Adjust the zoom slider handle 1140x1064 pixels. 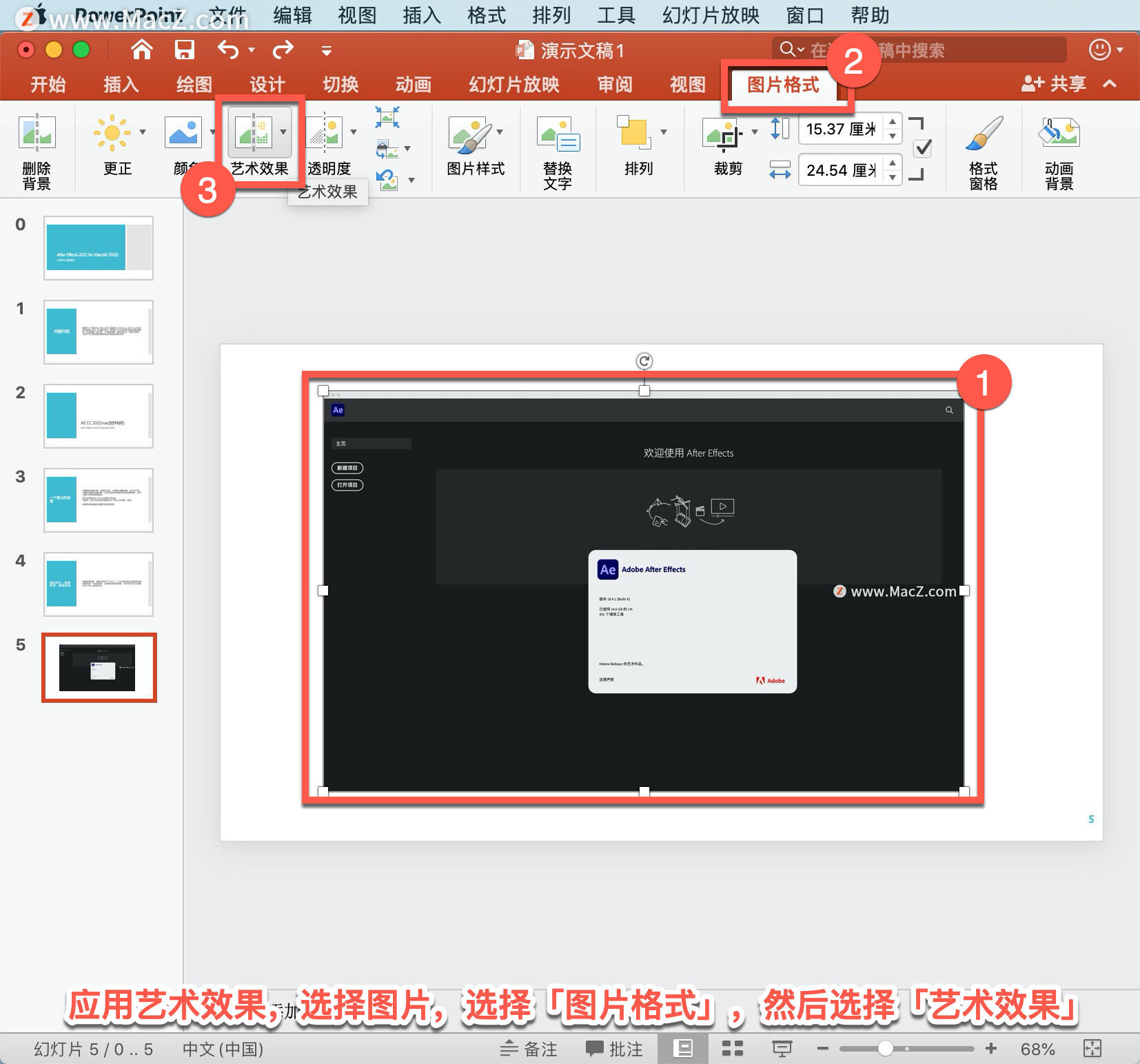(886, 1049)
